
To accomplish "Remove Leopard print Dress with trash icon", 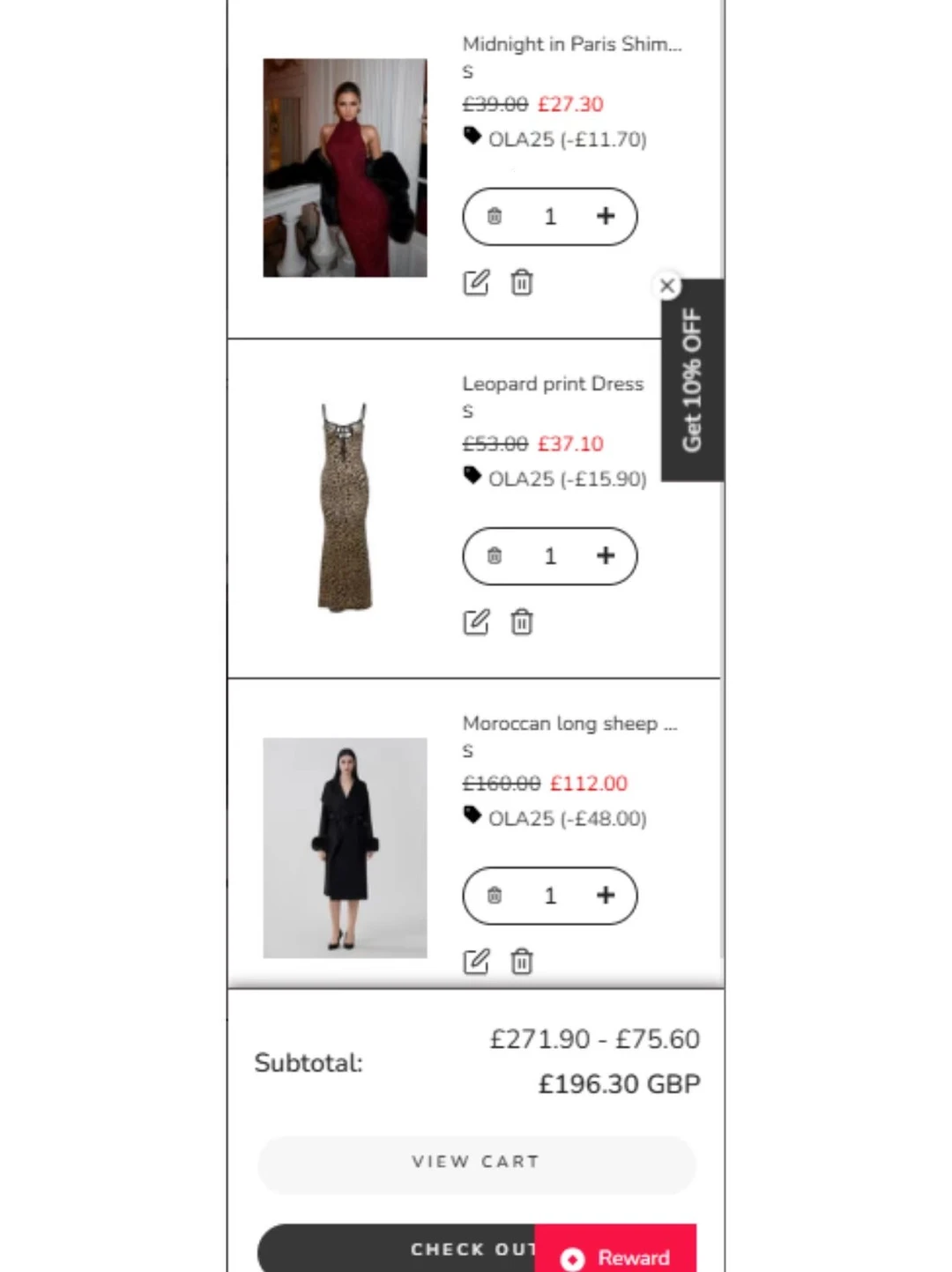I will click(522, 622).
